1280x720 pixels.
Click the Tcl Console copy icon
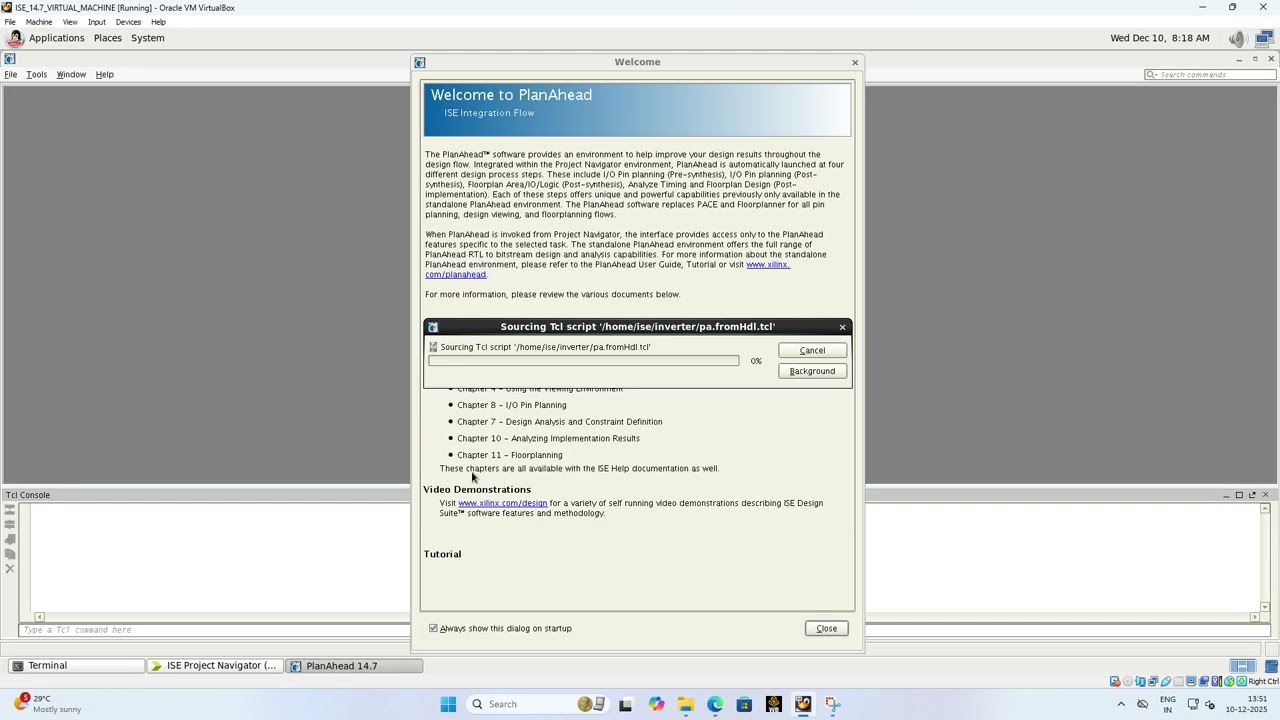pyautogui.click(x=10, y=554)
